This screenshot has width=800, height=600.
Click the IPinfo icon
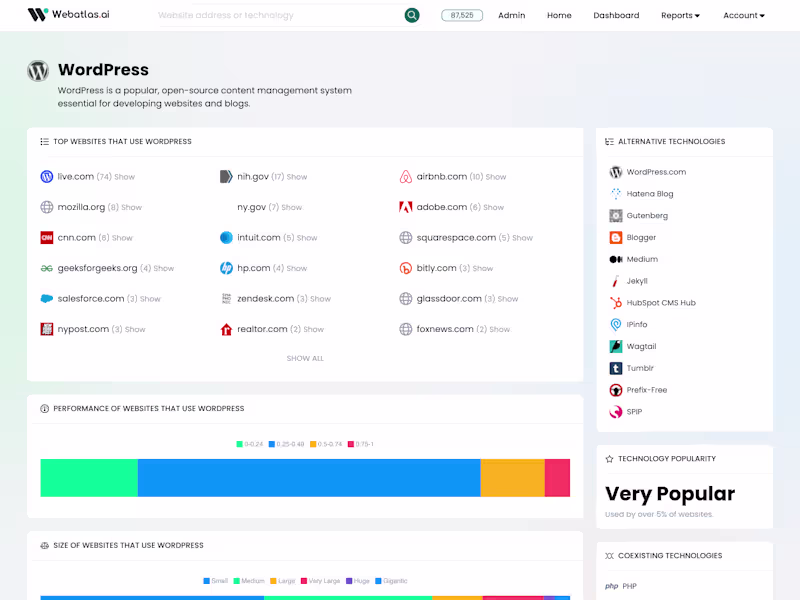pos(616,324)
